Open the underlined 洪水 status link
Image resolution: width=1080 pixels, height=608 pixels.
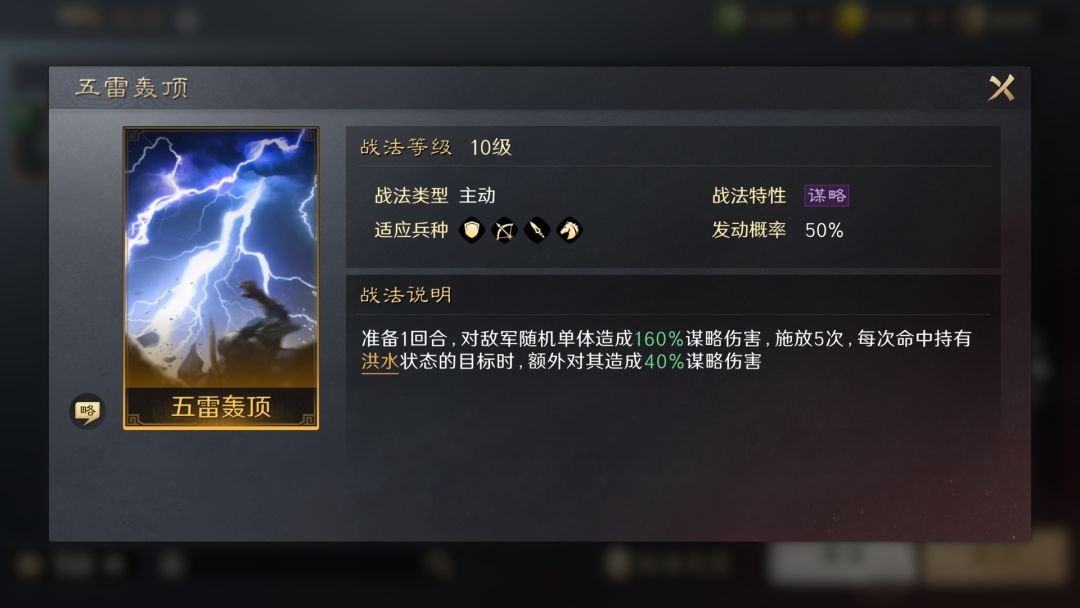click(x=380, y=361)
